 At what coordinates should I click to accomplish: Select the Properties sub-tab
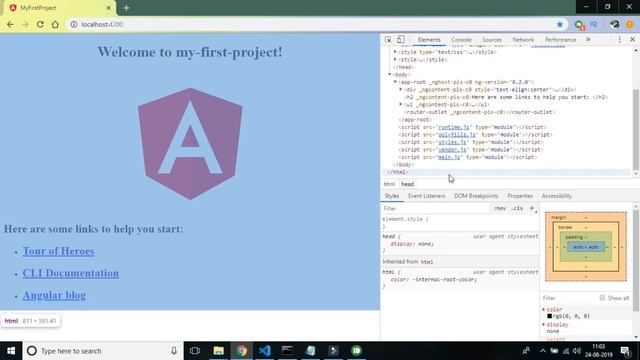tap(520, 196)
